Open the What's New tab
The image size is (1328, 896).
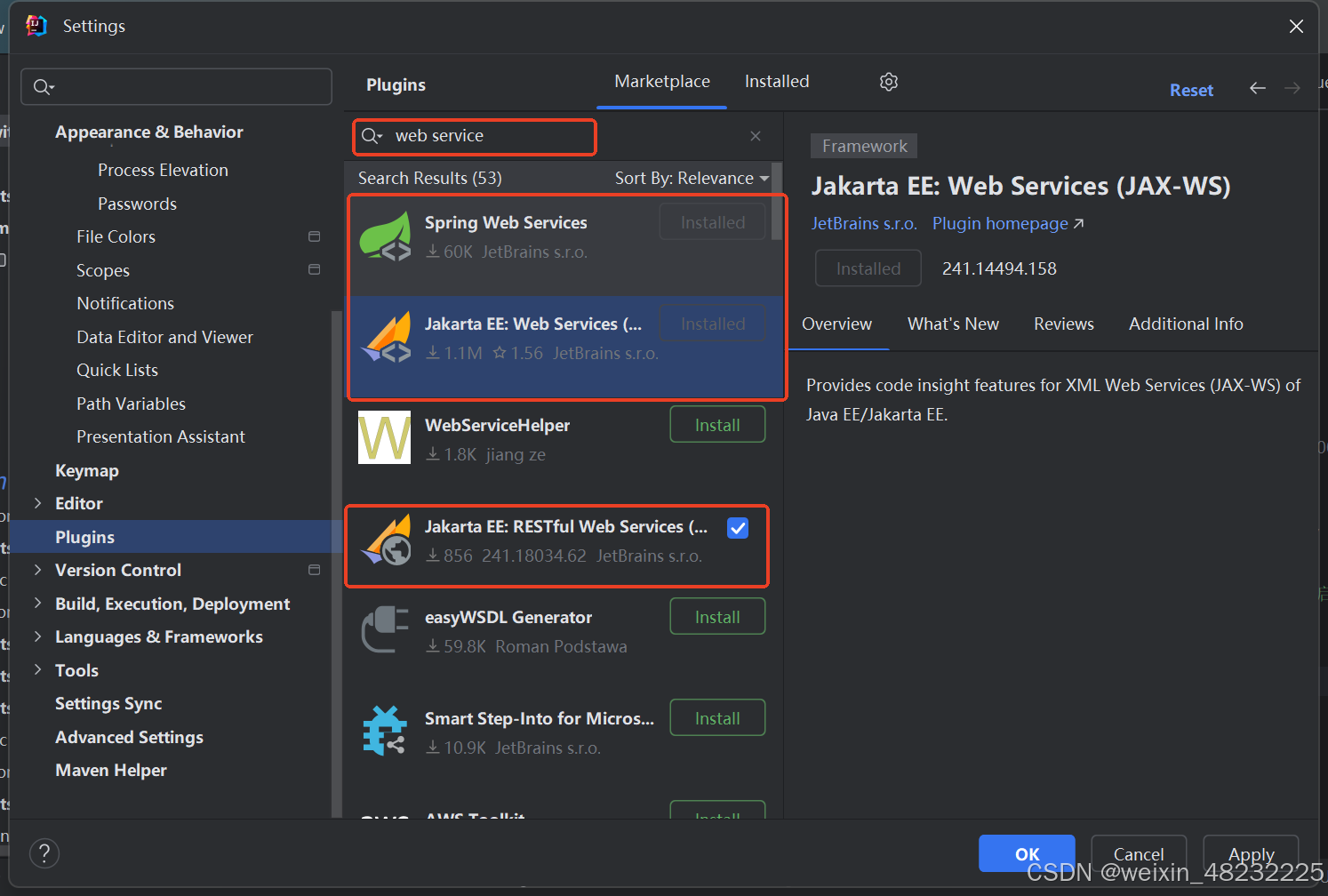(x=953, y=324)
